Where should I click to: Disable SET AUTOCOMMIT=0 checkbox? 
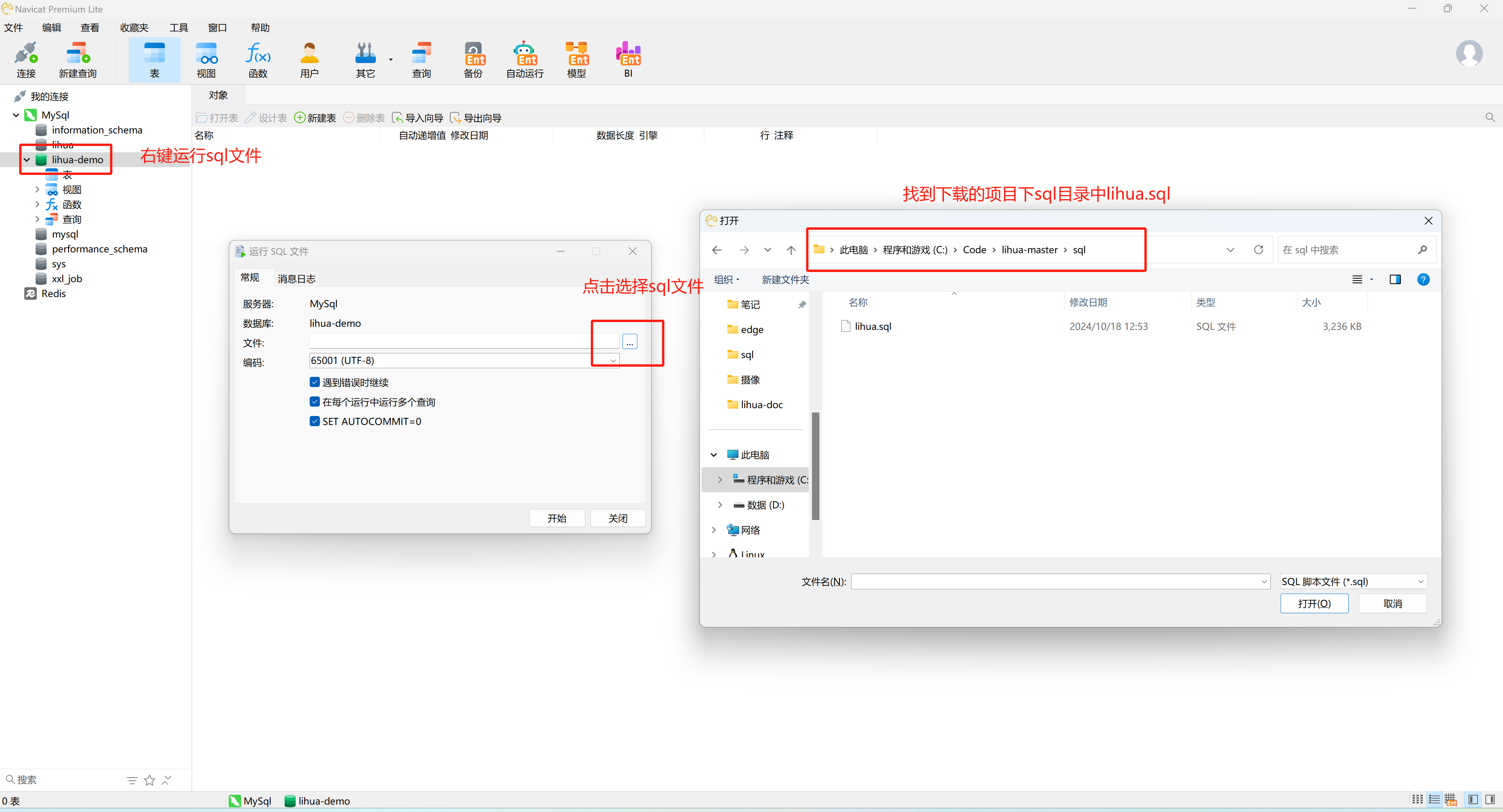pyautogui.click(x=314, y=421)
